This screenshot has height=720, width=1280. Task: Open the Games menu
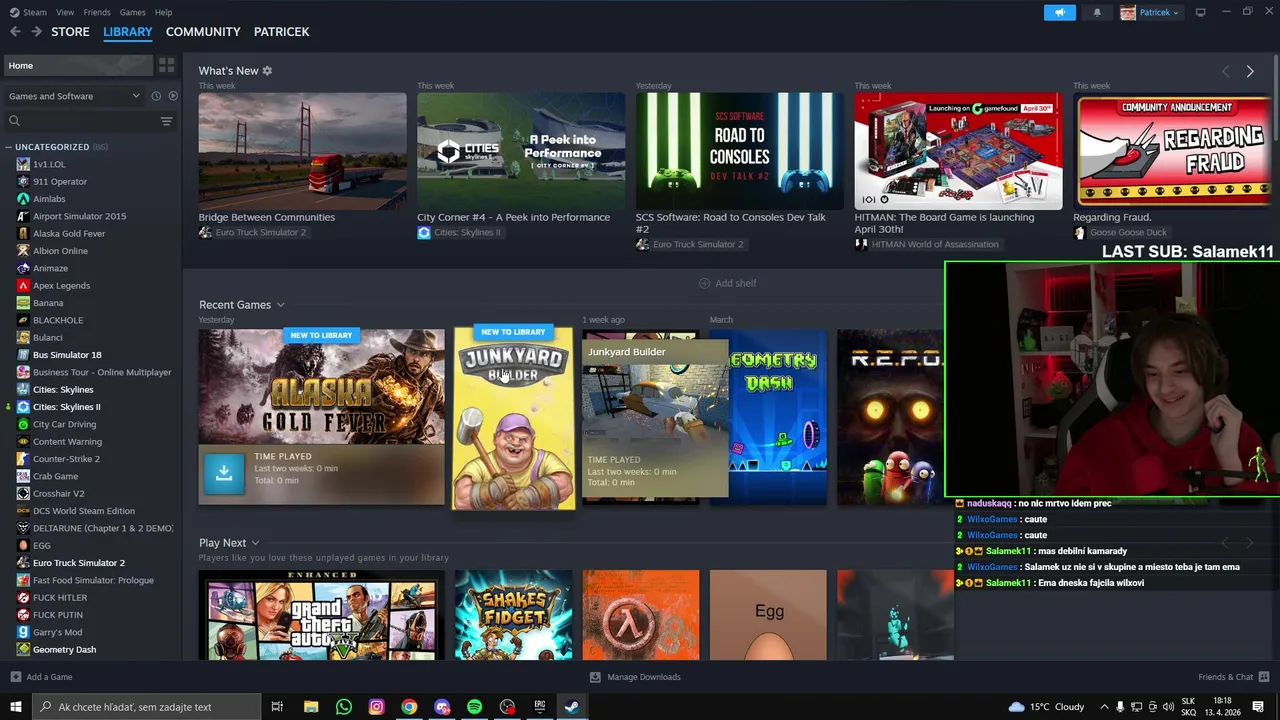click(x=132, y=12)
